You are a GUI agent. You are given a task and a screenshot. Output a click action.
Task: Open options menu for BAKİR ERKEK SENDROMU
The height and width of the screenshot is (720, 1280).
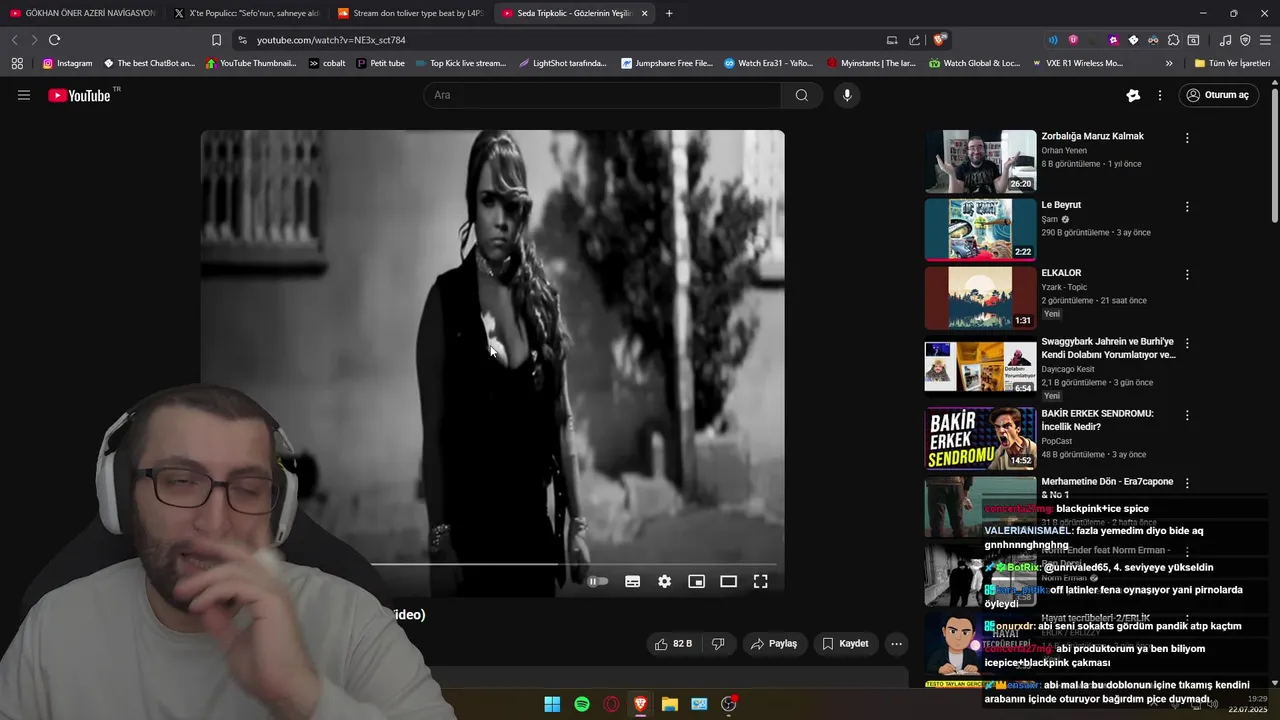pos(1187,415)
